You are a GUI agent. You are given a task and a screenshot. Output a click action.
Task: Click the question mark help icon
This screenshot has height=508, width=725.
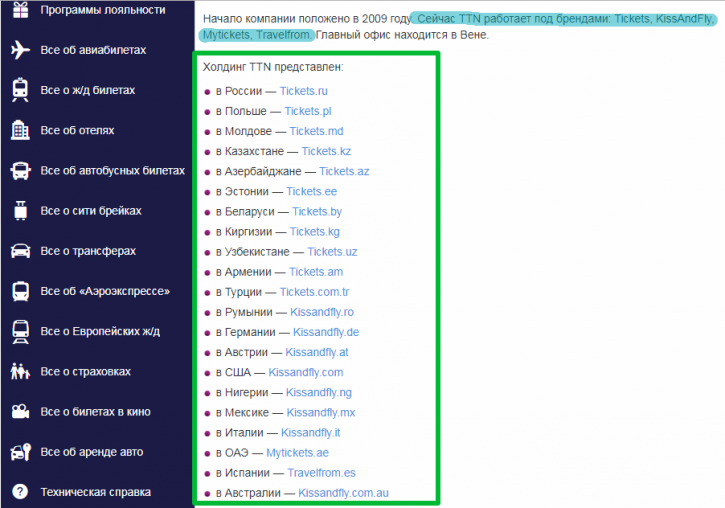pos(20,492)
